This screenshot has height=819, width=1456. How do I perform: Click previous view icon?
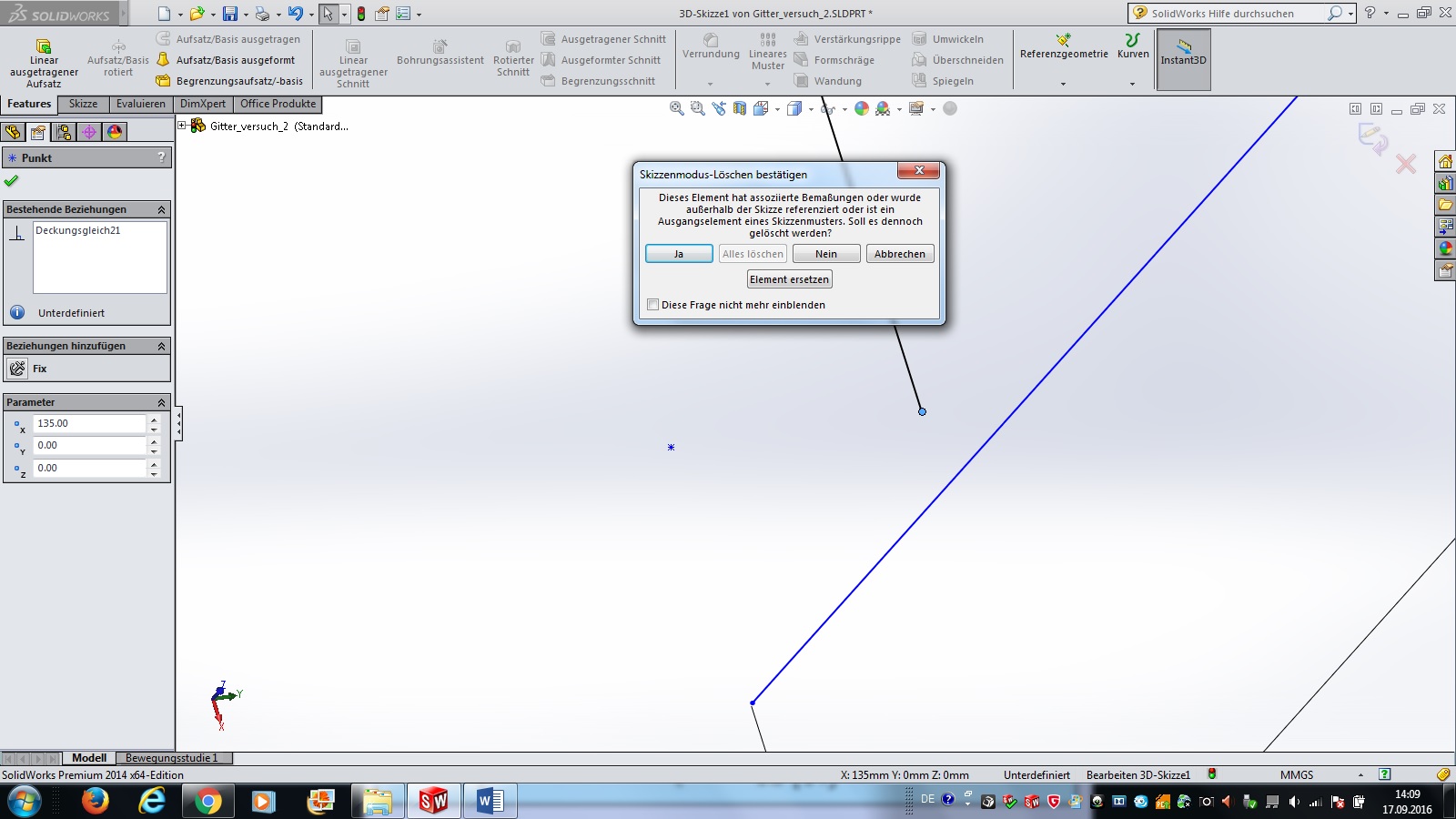tap(719, 108)
